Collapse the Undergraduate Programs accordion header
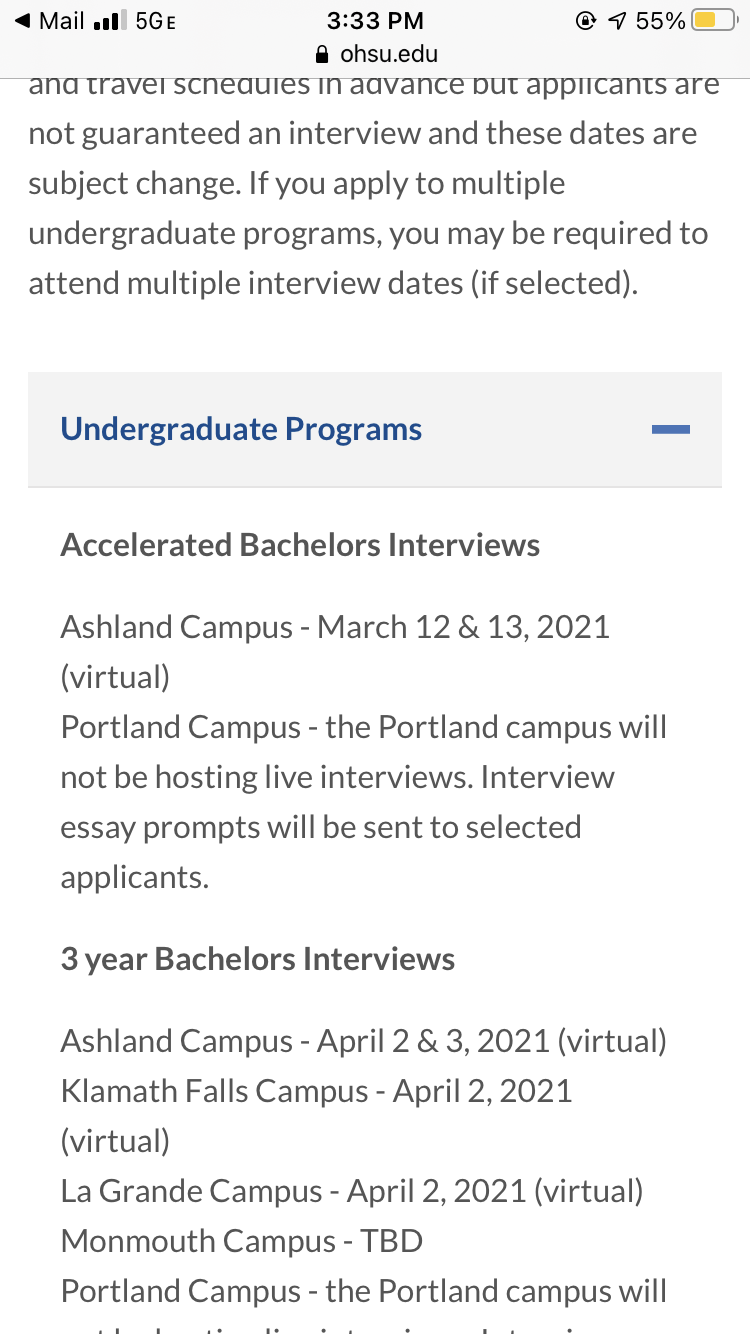The height and width of the screenshot is (1334, 750). (x=375, y=430)
